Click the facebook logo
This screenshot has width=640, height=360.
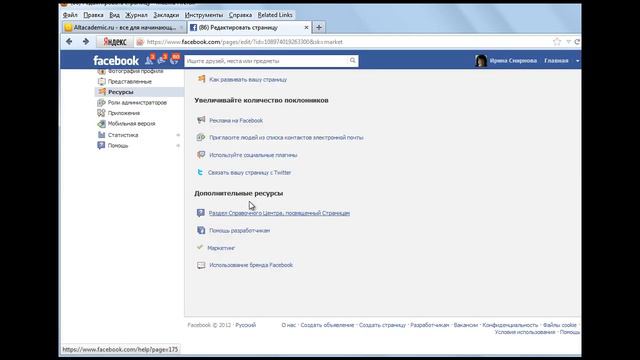pos(116,60)
